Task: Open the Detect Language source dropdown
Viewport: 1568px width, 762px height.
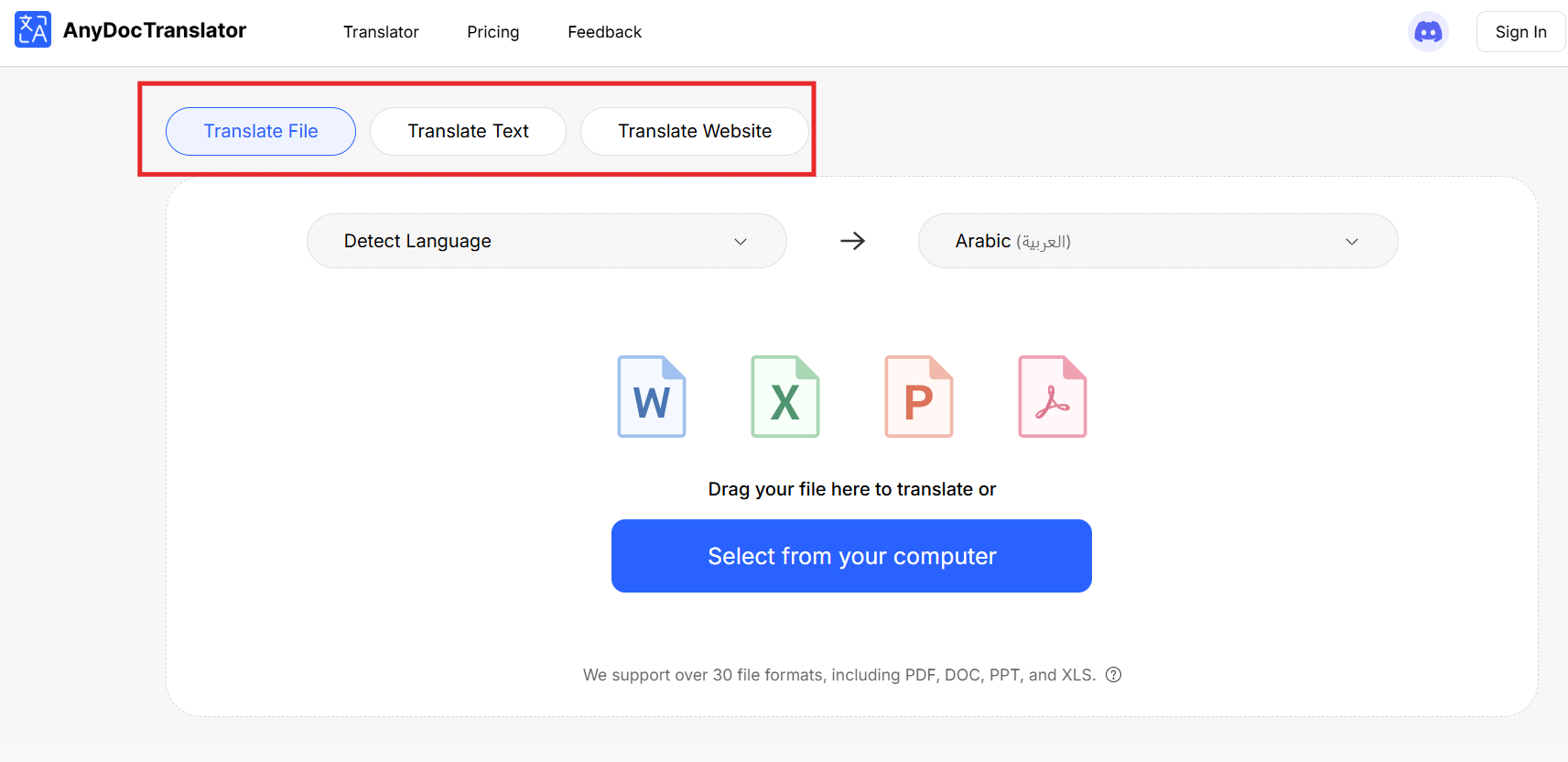Action: click(546, 241)
